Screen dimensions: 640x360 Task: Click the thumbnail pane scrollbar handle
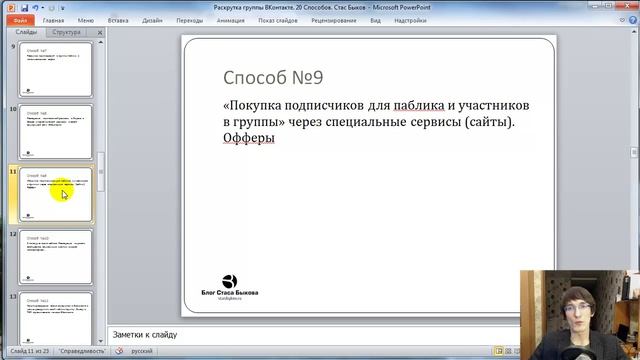point(101,171)
